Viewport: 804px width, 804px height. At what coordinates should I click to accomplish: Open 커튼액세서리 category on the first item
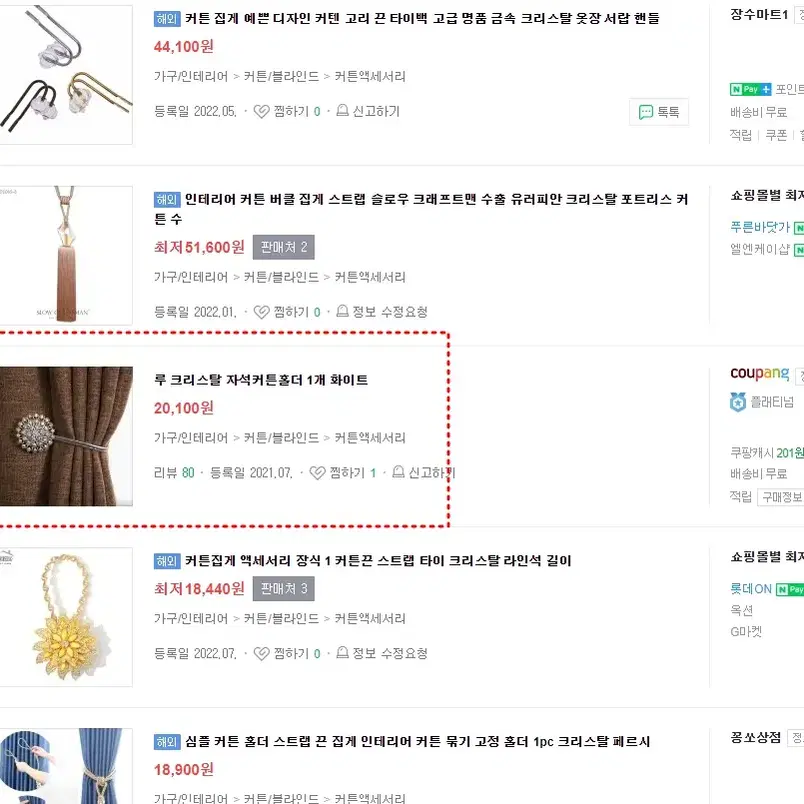pos(370,77)
